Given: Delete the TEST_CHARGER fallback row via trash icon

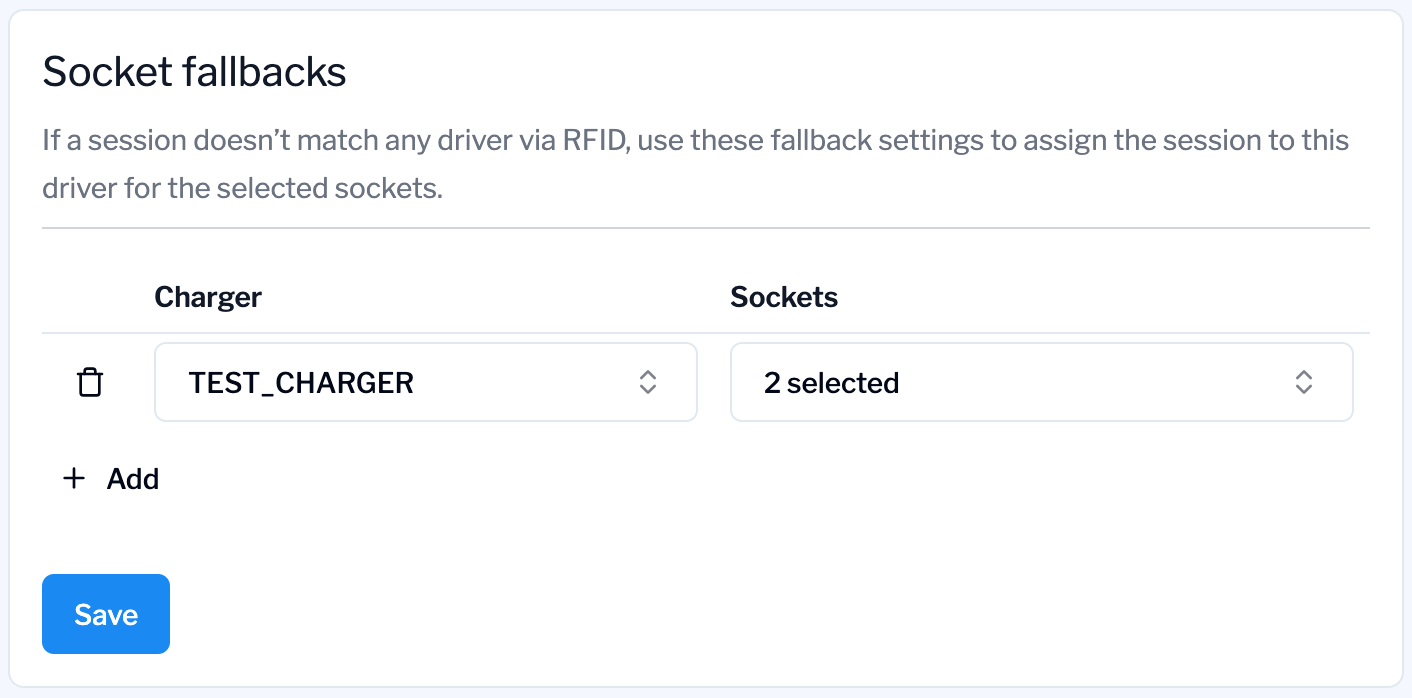Looking at the screenshot, I should (90, 382).
